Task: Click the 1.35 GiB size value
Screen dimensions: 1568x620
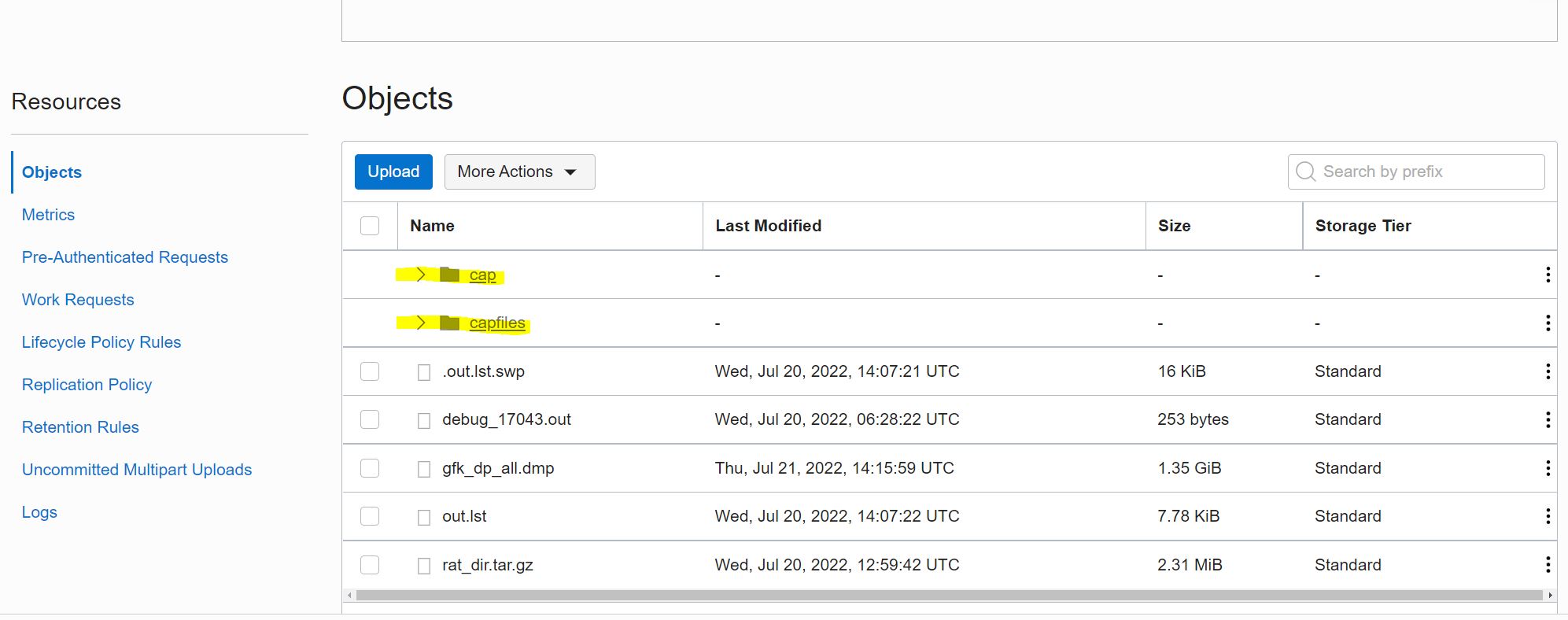Action: click(x=1189, y=468)
